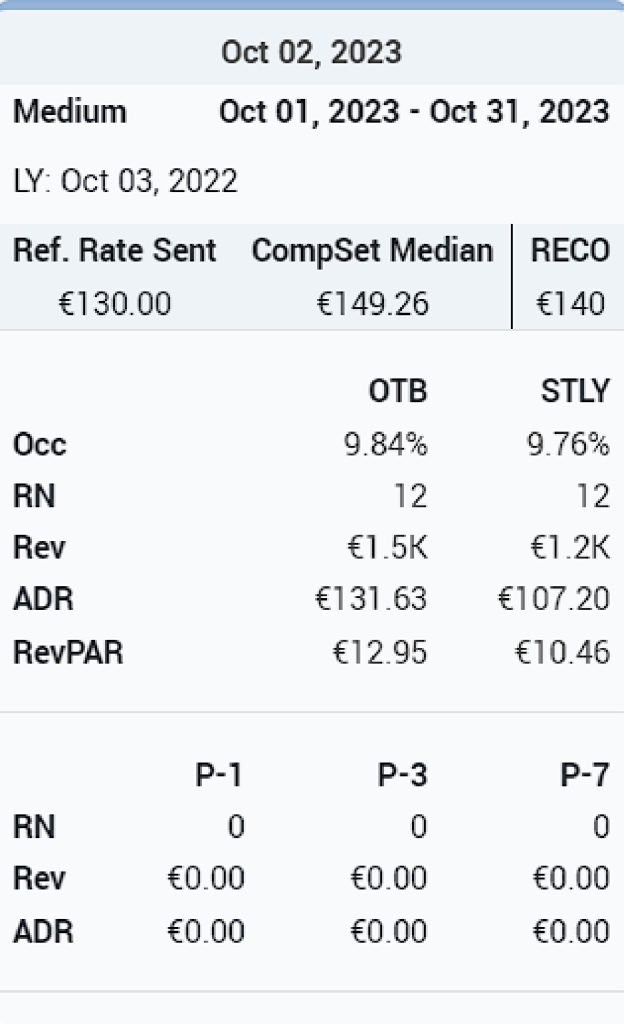
Task: Click the P-3 pickup column header
Action: coord(402,775)
